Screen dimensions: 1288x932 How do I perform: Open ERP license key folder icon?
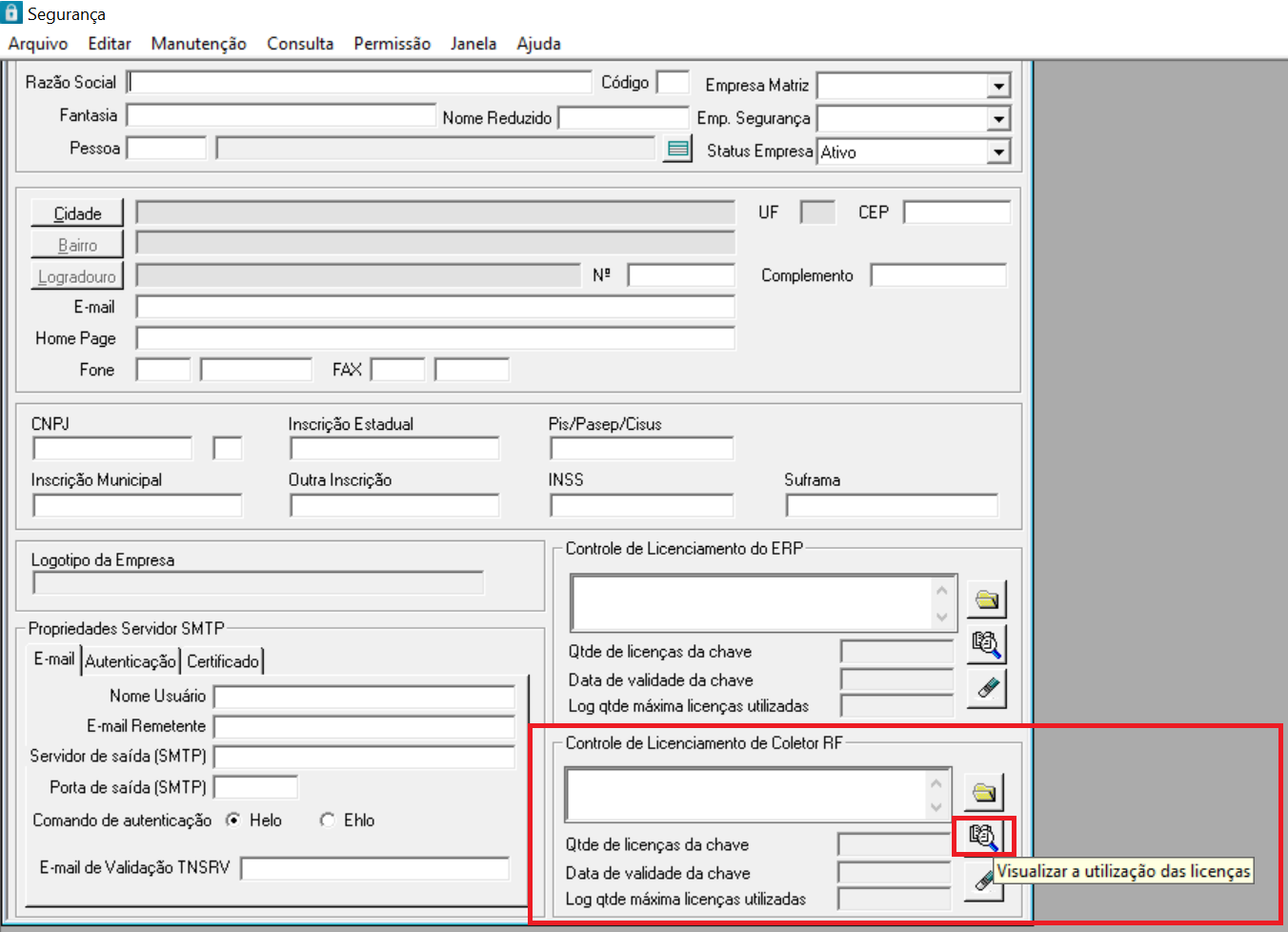tap(987, 599)
